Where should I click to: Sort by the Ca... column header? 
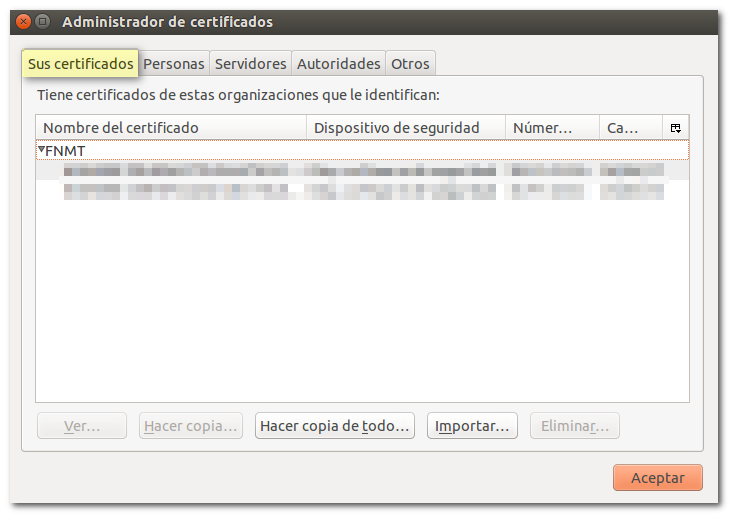[x=631, y=128]
